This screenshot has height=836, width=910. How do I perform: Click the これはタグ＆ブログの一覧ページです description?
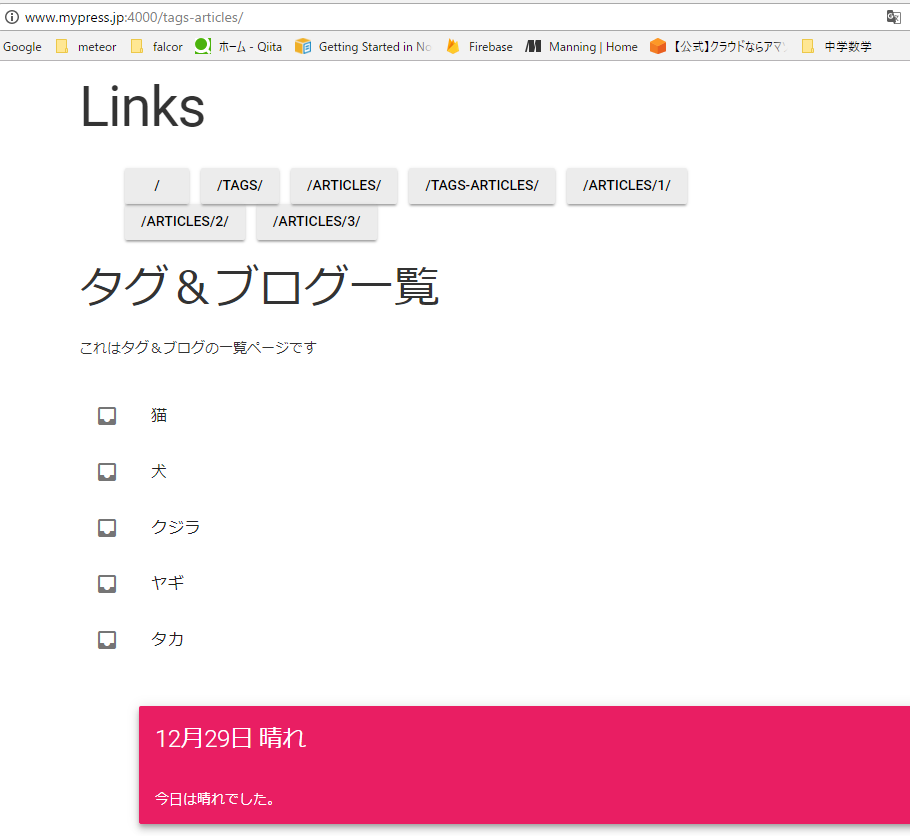198,348
